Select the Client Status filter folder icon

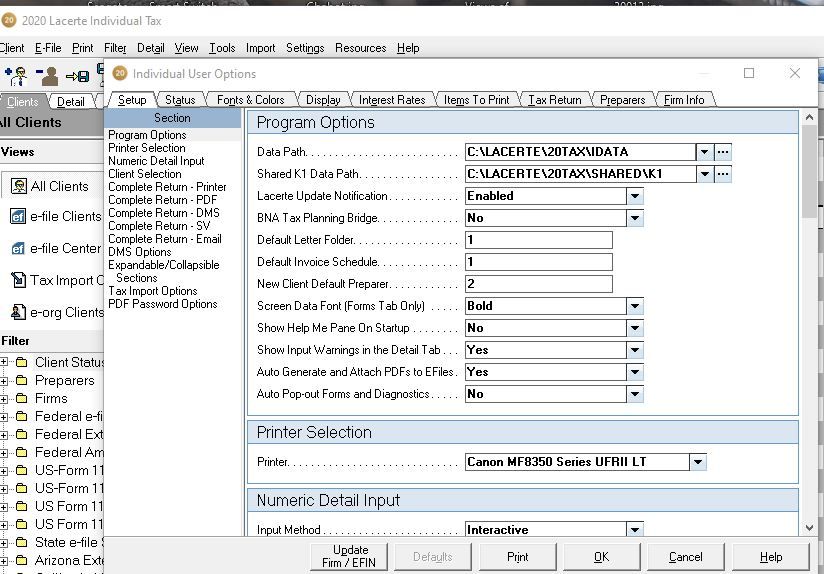tap(22, 362)
